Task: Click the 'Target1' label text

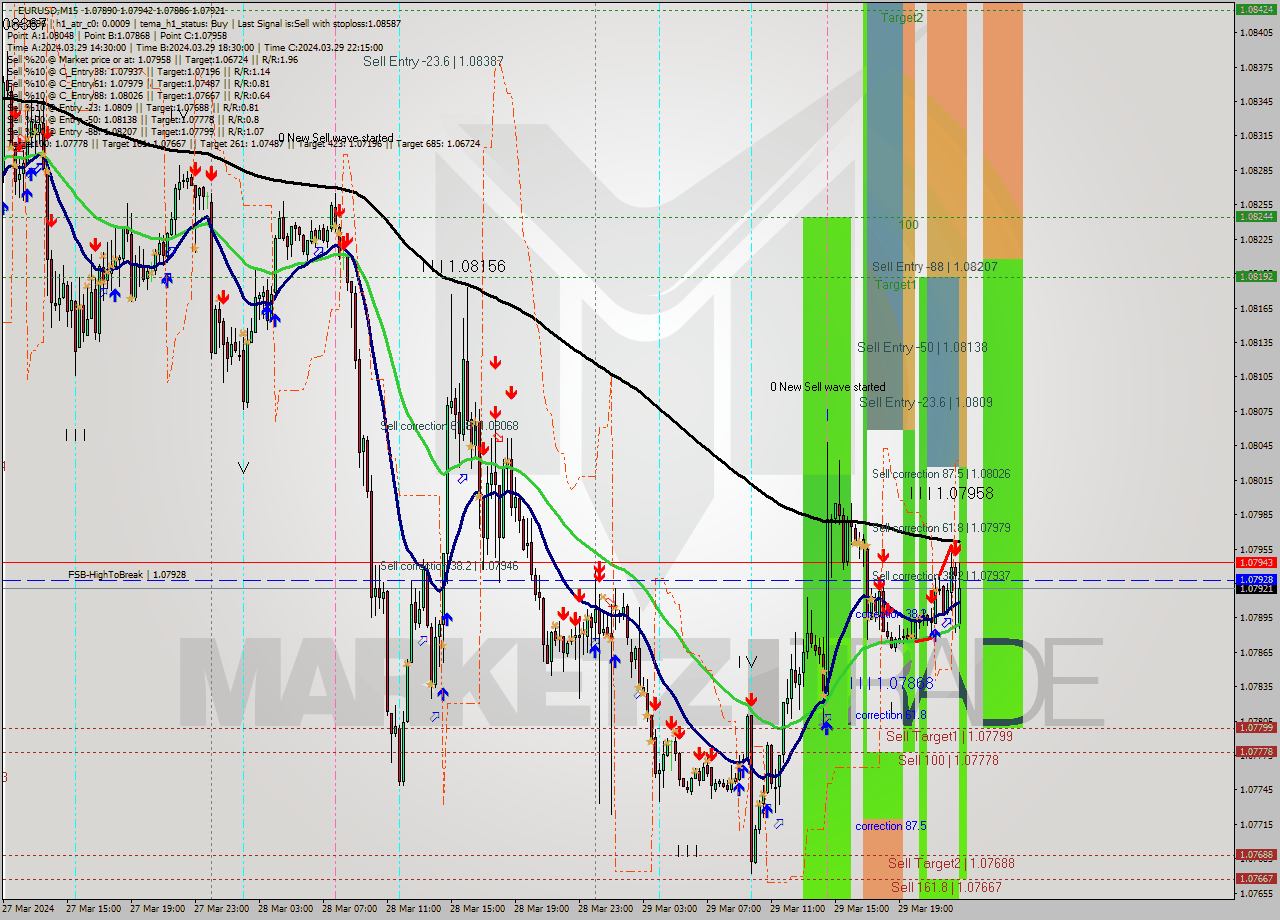Action: pyautogui.click(x=895, y=285)
